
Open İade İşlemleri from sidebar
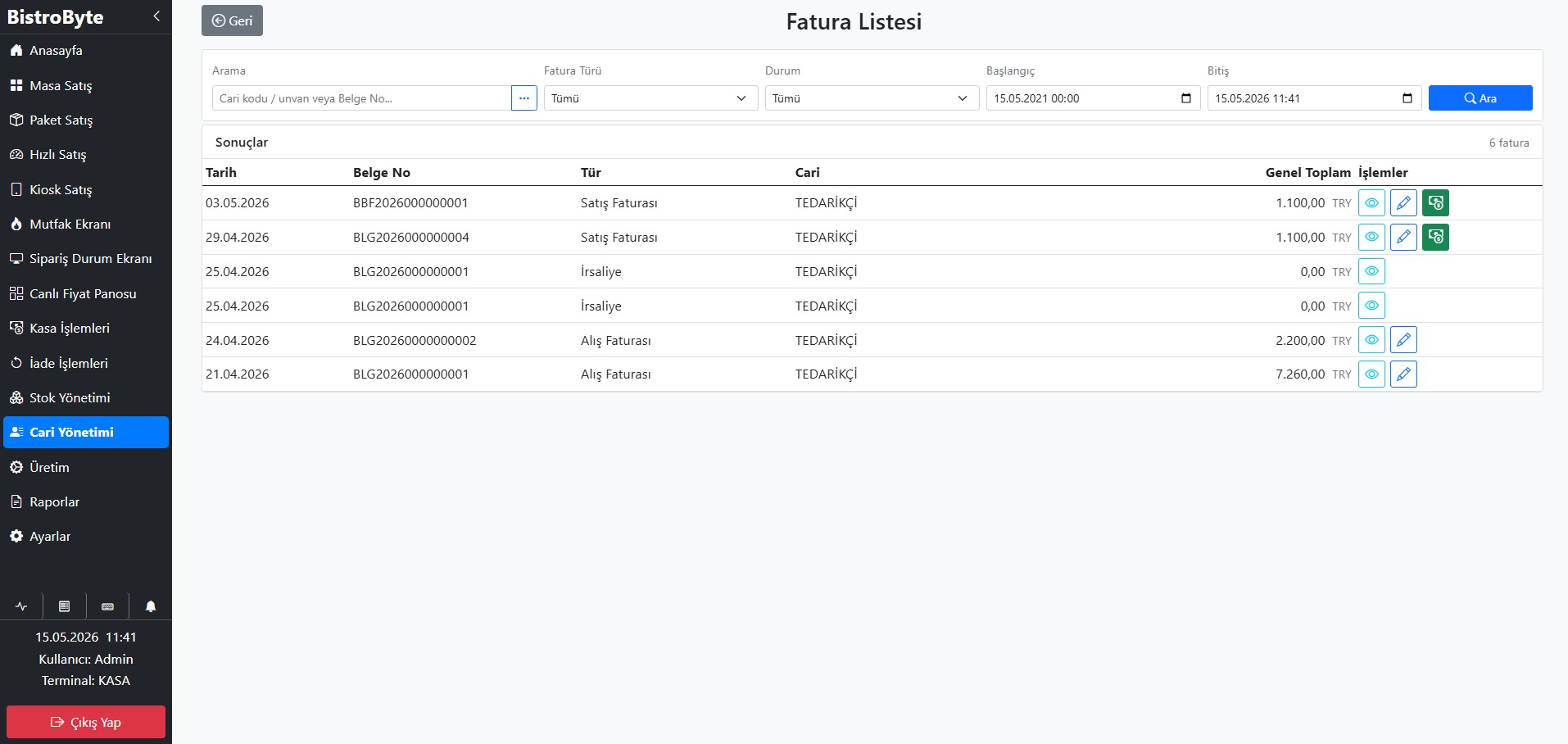[86, 363]
